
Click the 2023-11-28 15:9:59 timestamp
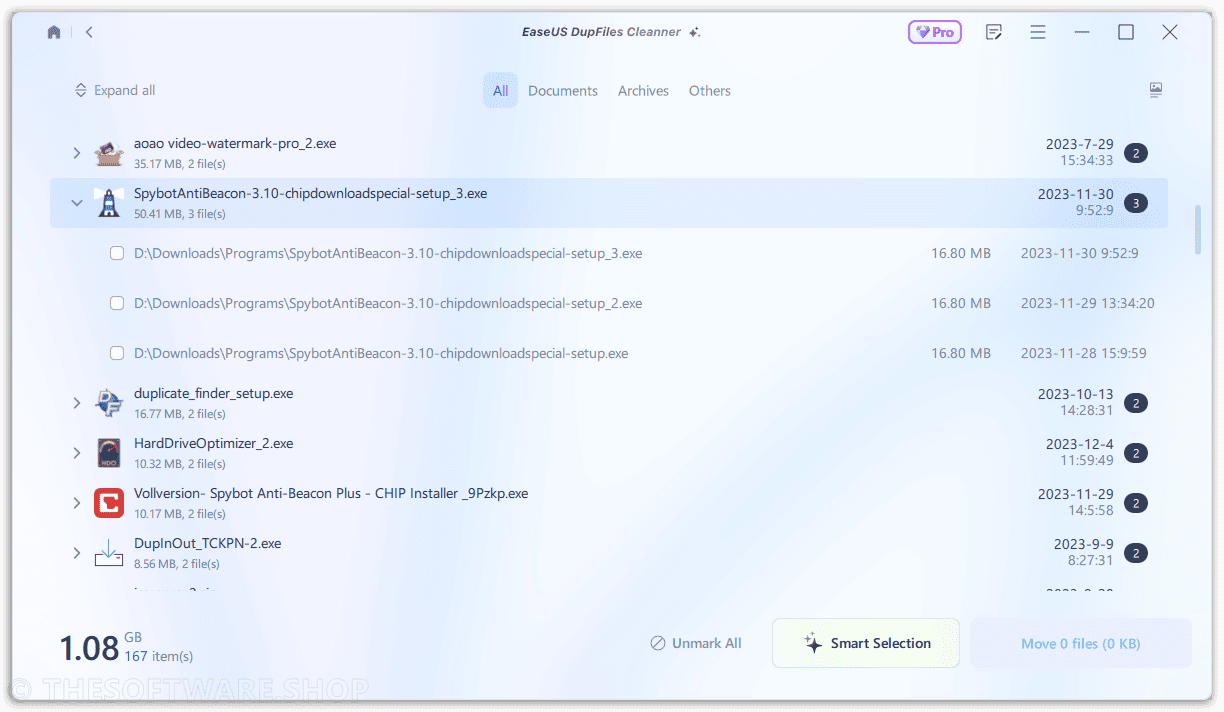coord(1084,353)
